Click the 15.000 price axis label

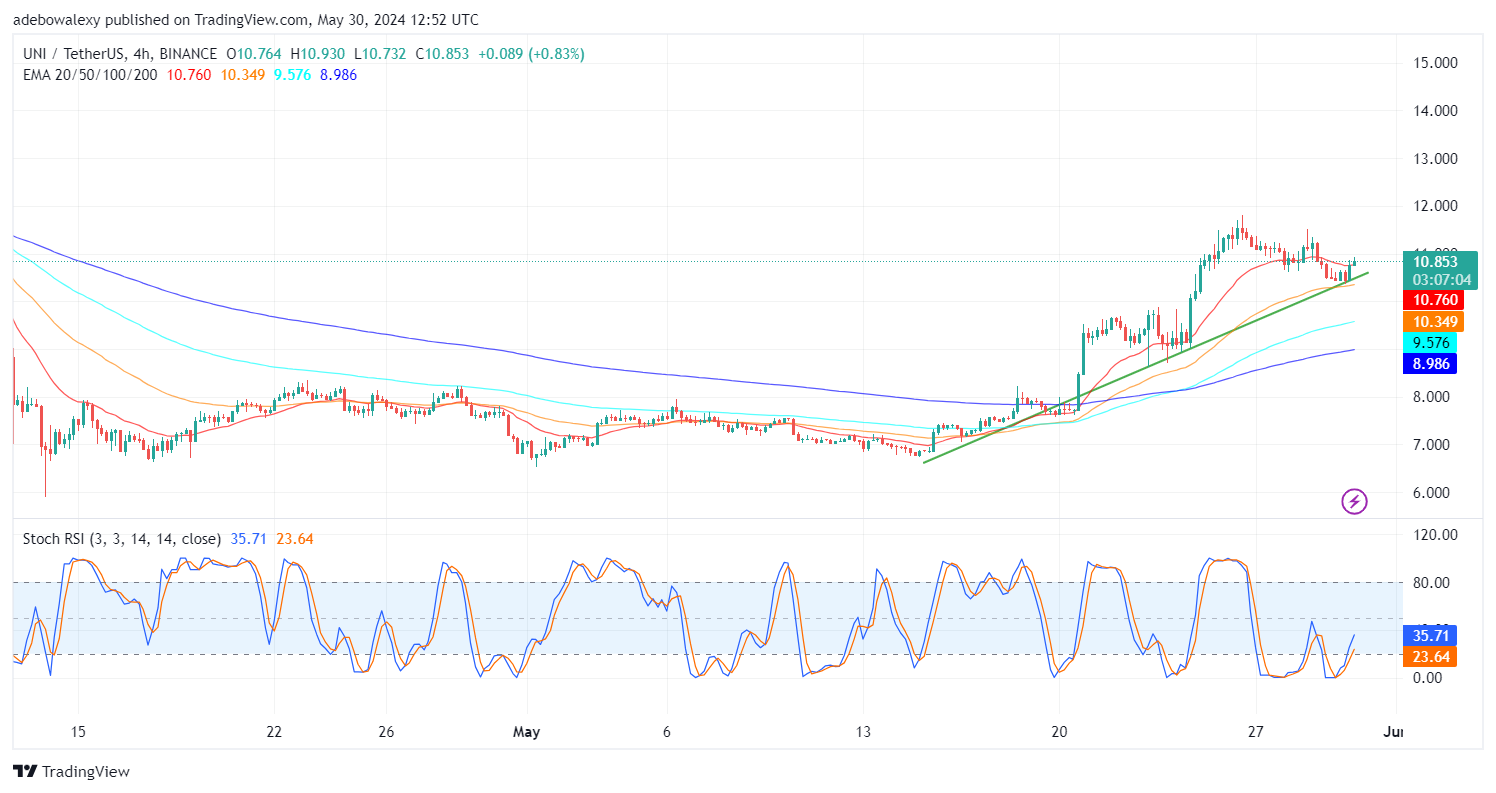[x=1433, y=63]
